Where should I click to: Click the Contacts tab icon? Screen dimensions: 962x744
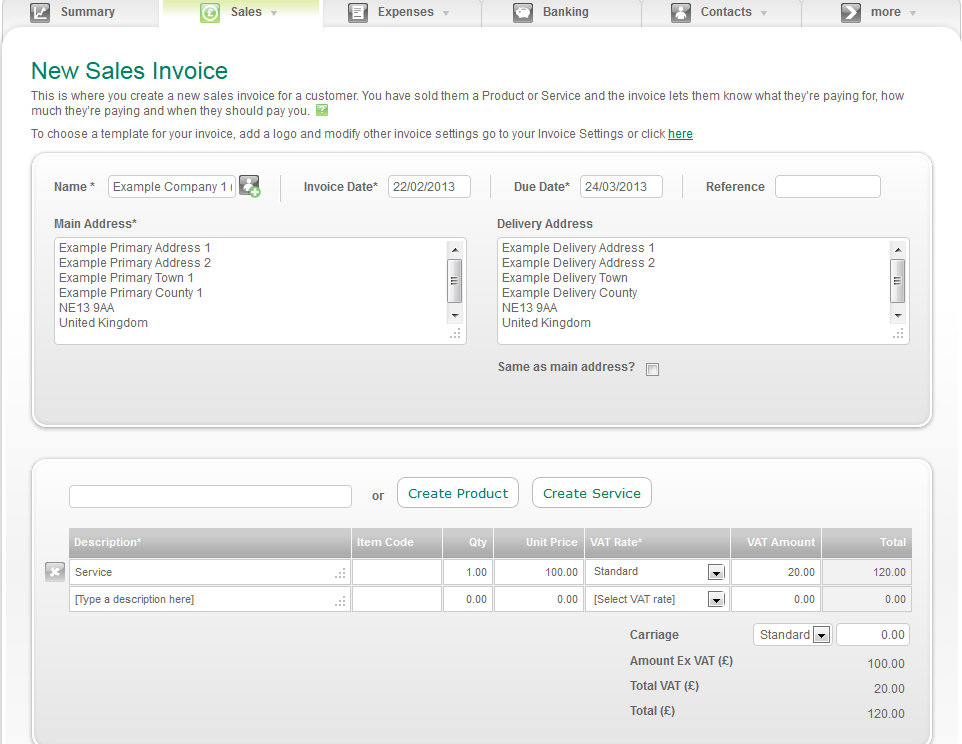click(x=681, y=12)
